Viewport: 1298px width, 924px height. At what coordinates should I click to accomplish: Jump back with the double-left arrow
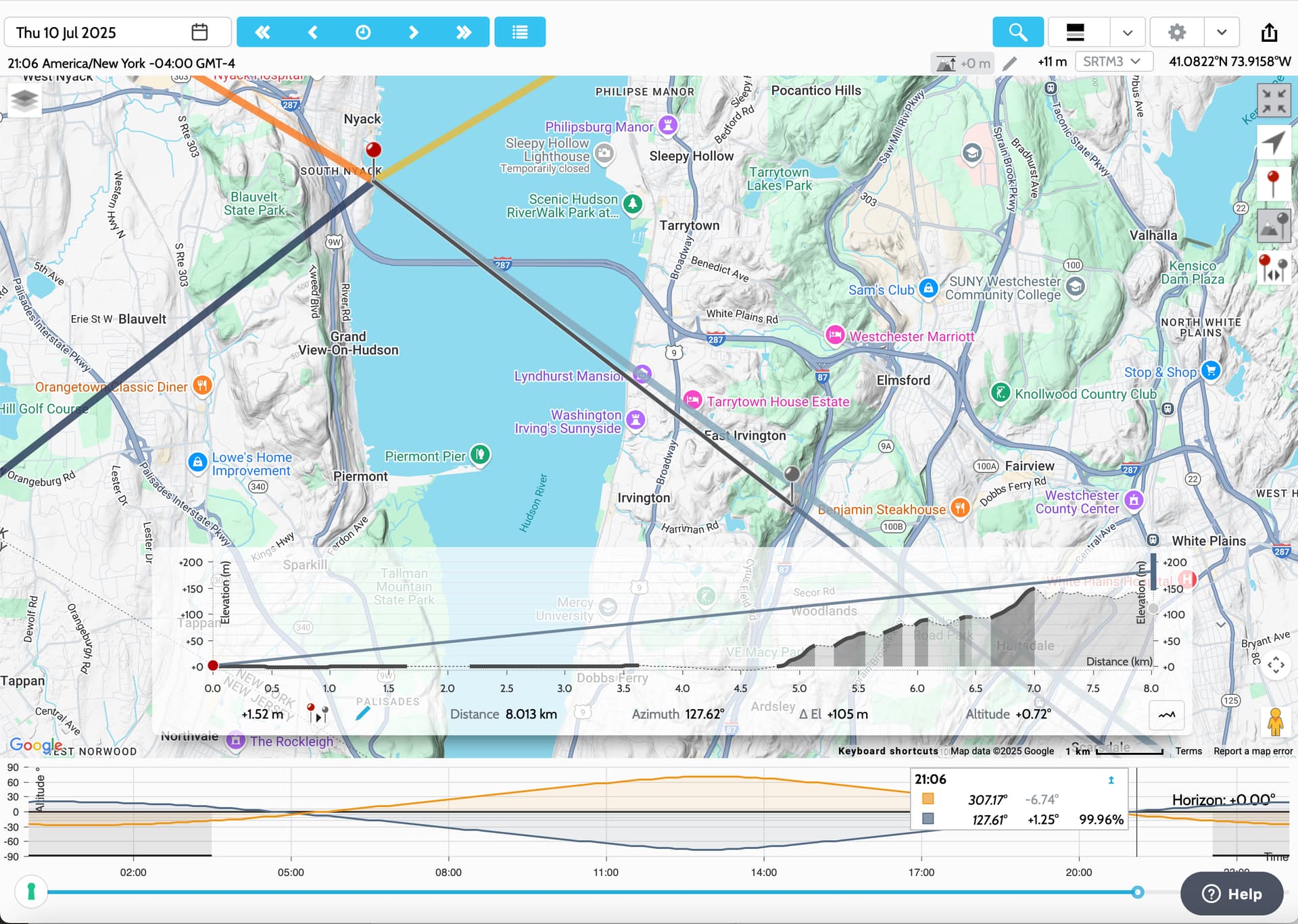[x=262, y=32]
